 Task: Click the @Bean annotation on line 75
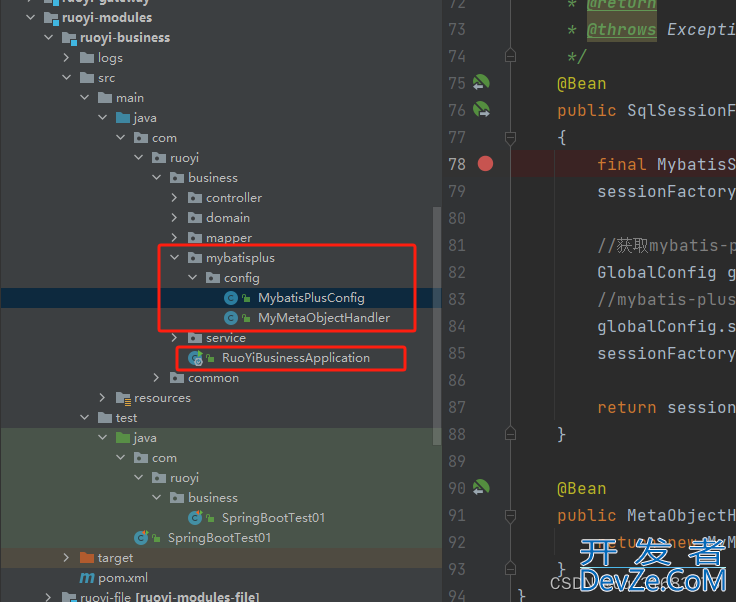tap(582, 84)
